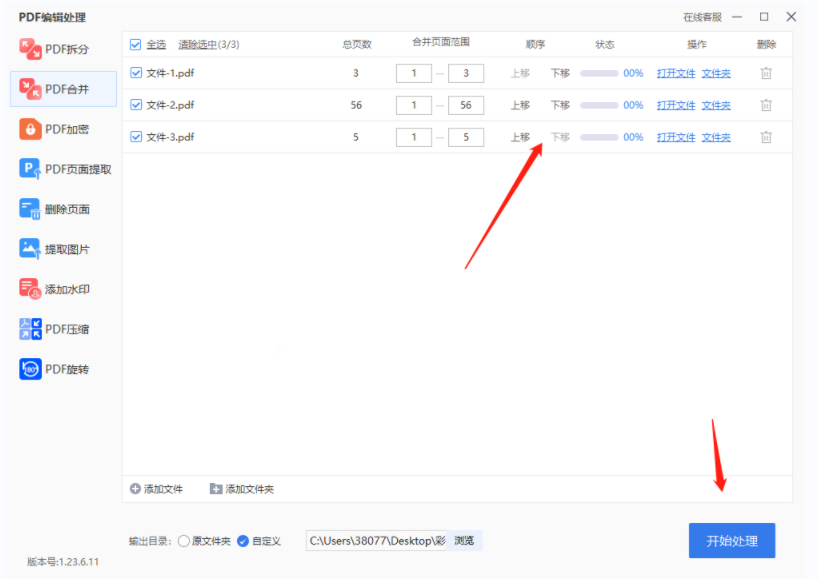Click 打开文件 link for 文件-3.pdf
This screenshot has height=579, width=819.
point(676,137)
